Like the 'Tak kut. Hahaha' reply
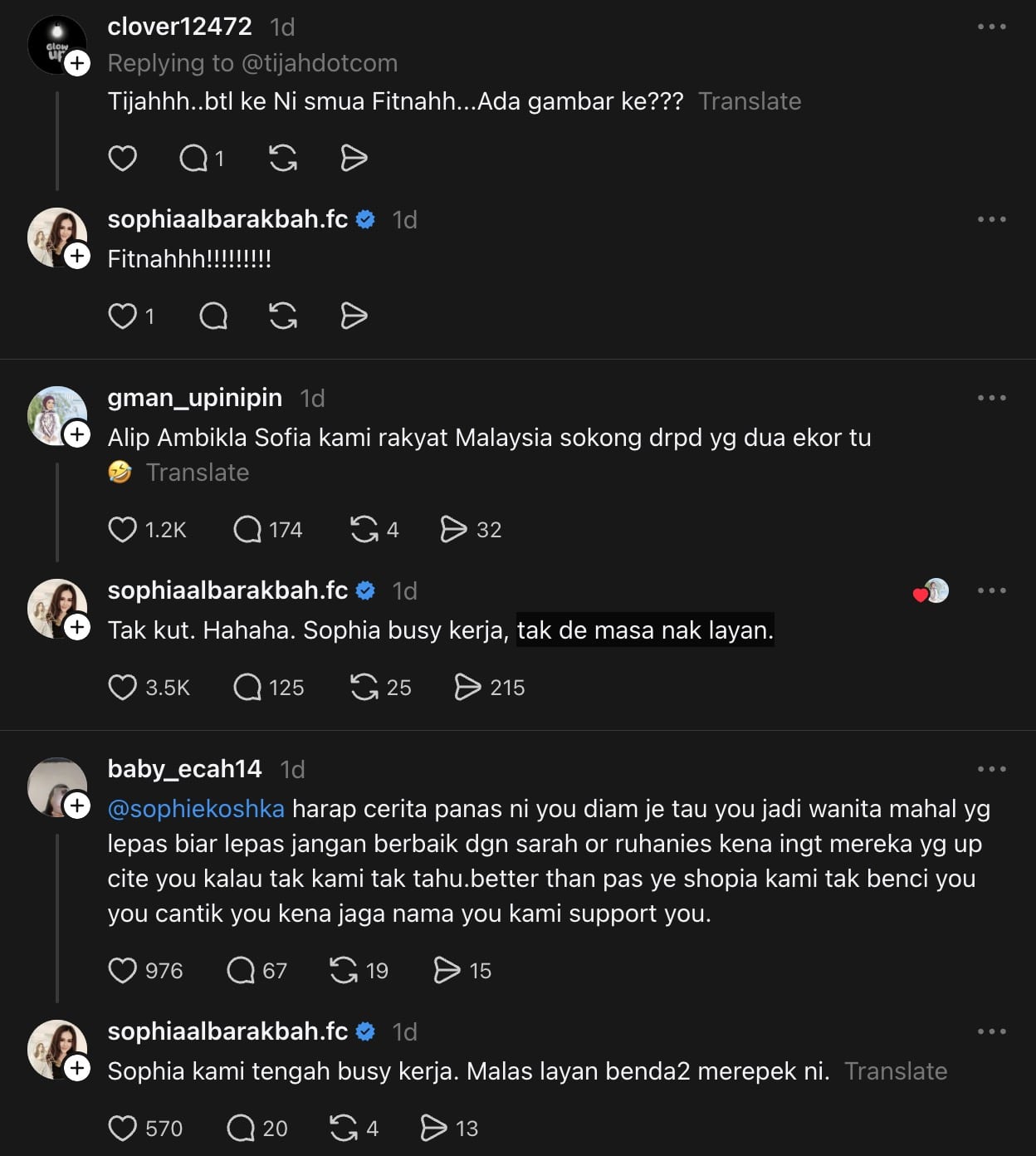The image size is (1036, 1156). point(123,687)
